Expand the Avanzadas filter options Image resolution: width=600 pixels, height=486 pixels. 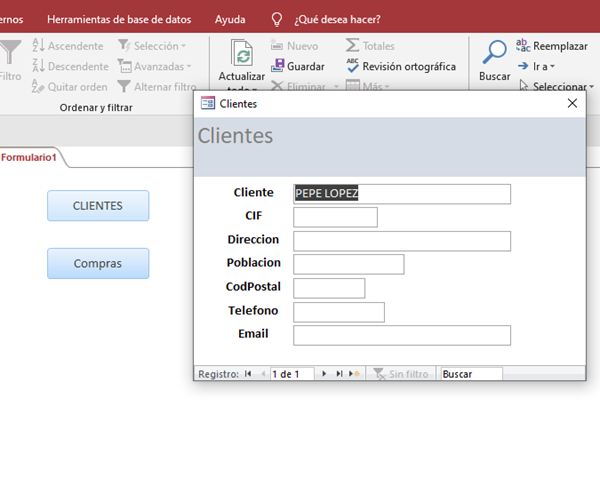pyautogui.click(x=152, y=66)
